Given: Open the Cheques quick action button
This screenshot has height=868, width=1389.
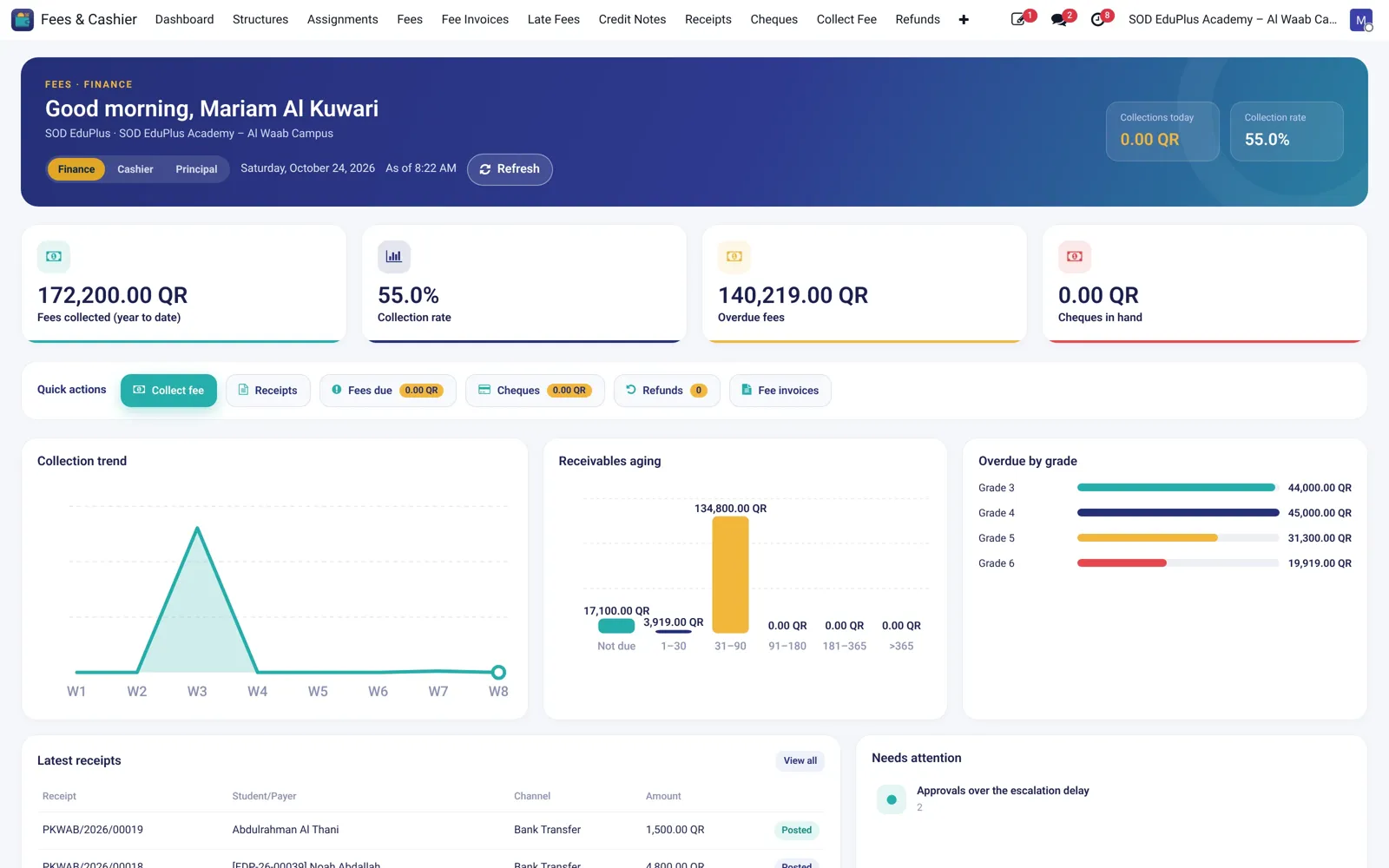Looking at the screenshot, I should [x=535, y=391].
